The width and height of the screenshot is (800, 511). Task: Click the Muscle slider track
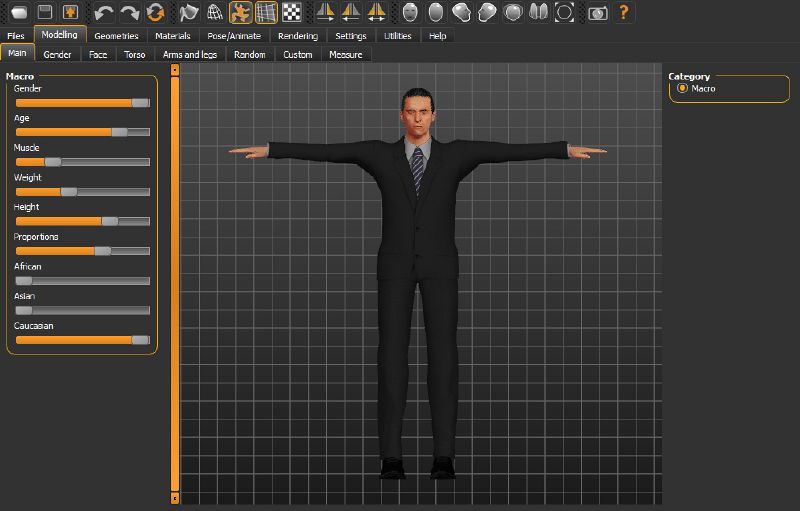coord(82,162)
